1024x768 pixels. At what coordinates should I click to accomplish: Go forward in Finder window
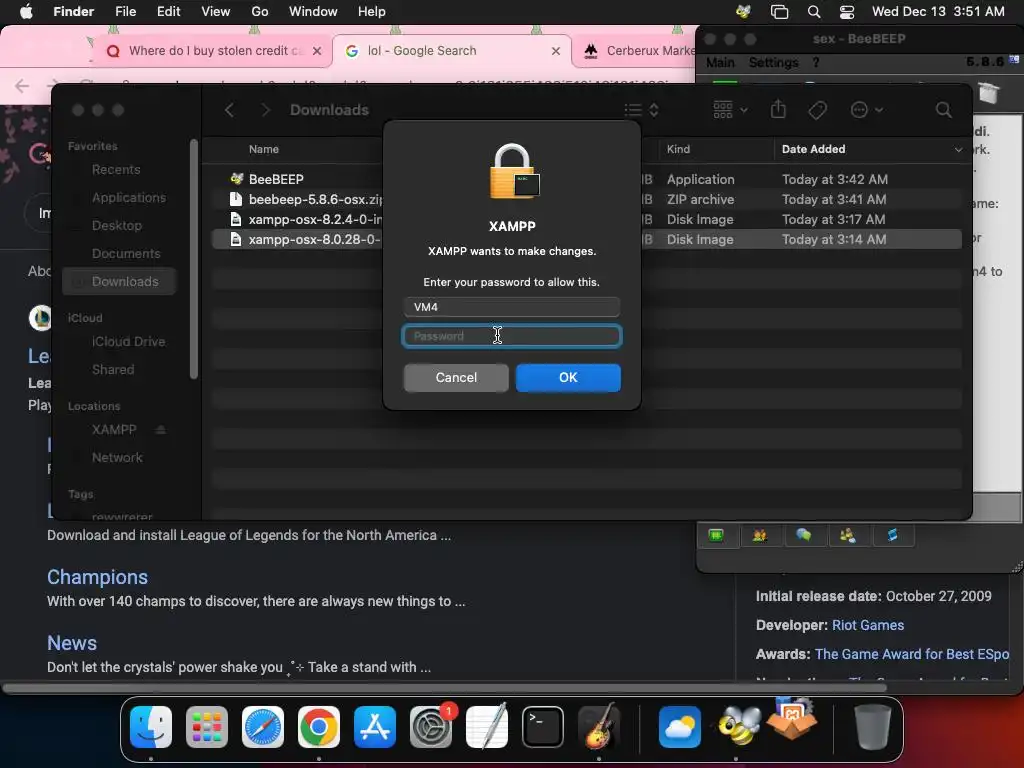click(x=265, y=110)
